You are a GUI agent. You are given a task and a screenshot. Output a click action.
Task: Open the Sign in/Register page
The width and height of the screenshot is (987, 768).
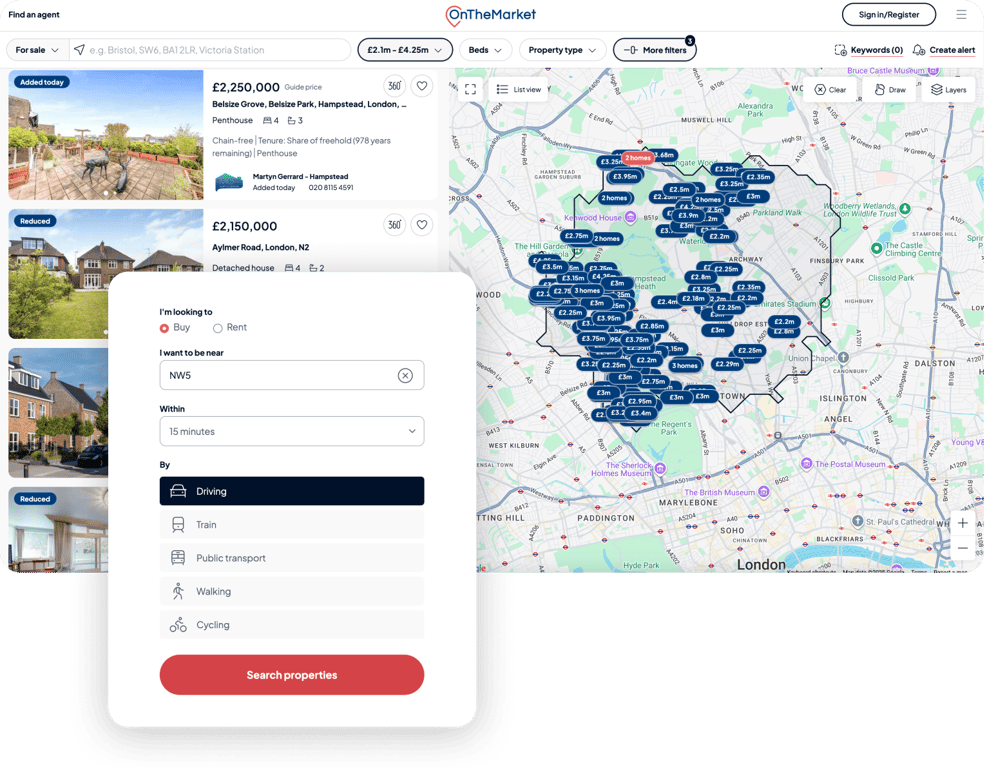888,15
